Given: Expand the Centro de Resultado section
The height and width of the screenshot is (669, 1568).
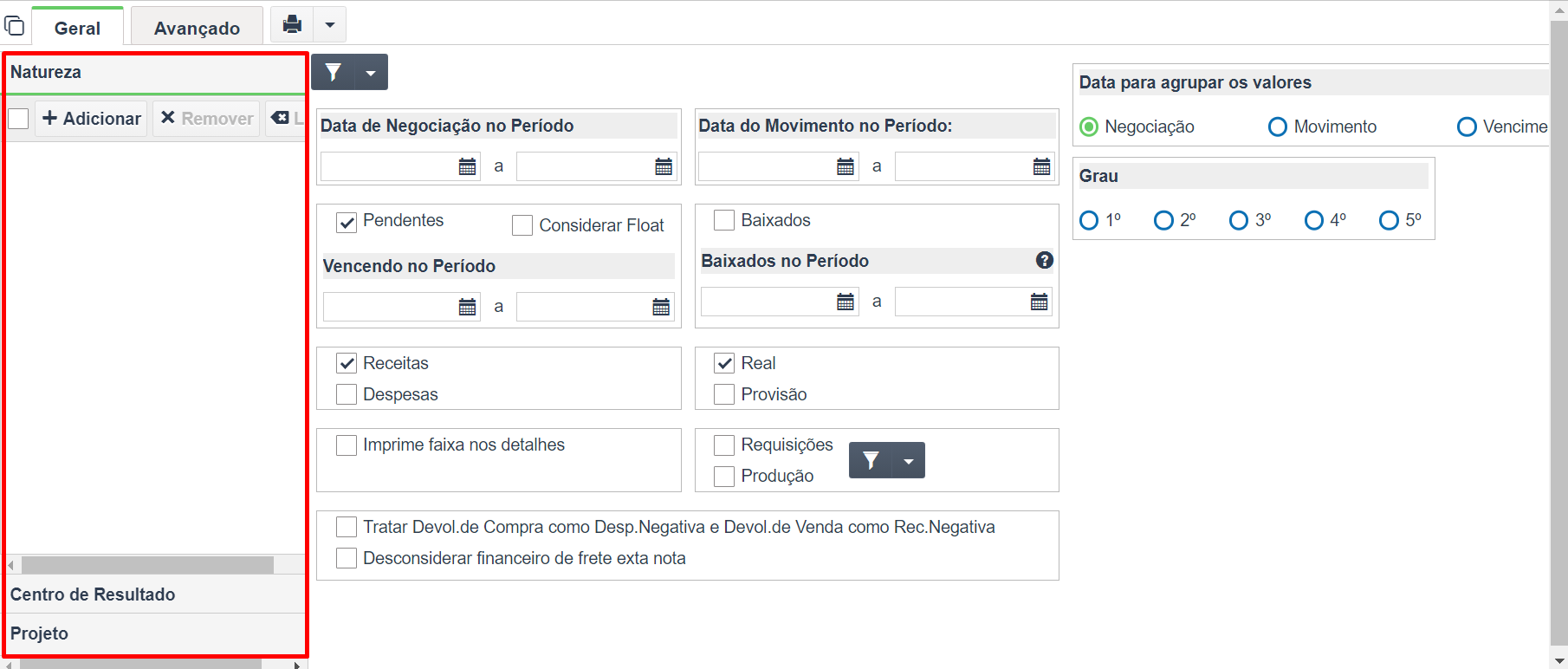Looking at the screenshot, I should click(x=155, y=594).
